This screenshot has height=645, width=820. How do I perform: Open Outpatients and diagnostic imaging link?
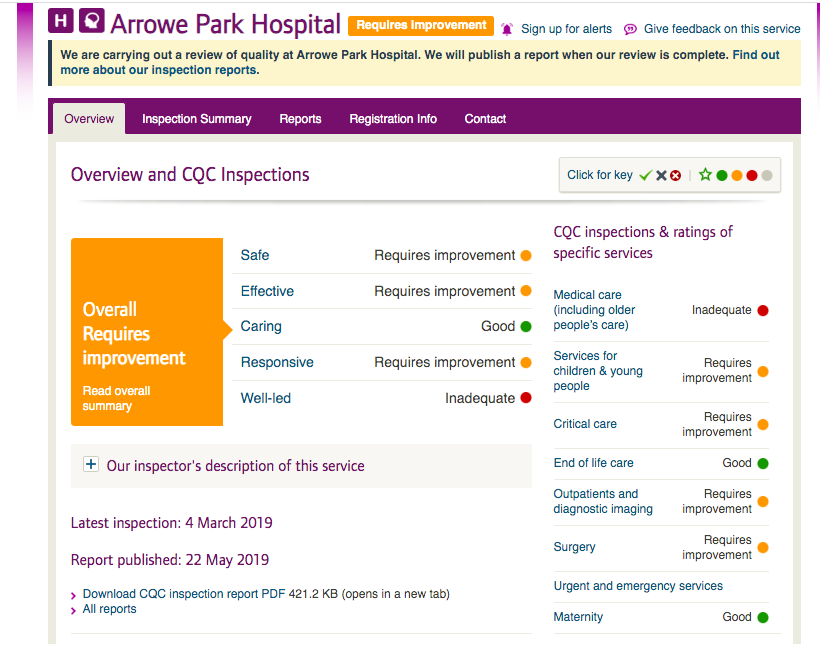(603, 501)
